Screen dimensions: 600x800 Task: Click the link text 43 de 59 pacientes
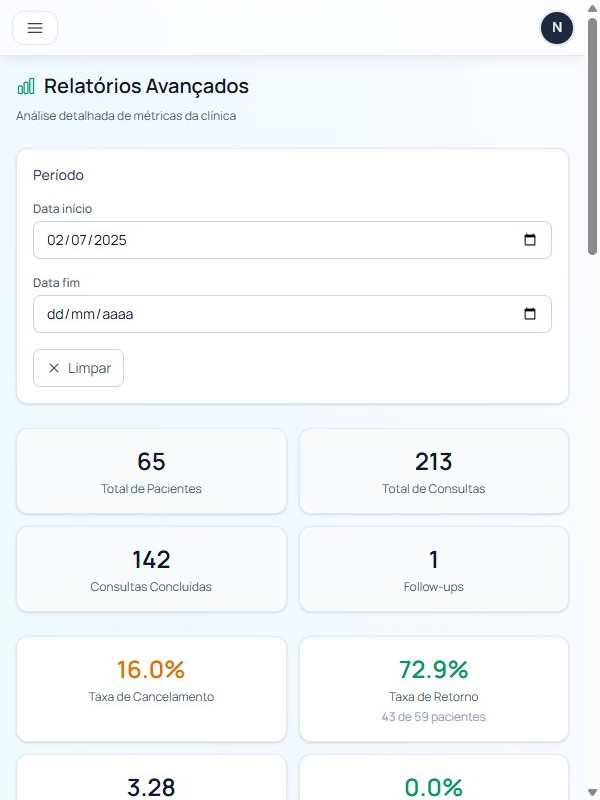[433, 717]
